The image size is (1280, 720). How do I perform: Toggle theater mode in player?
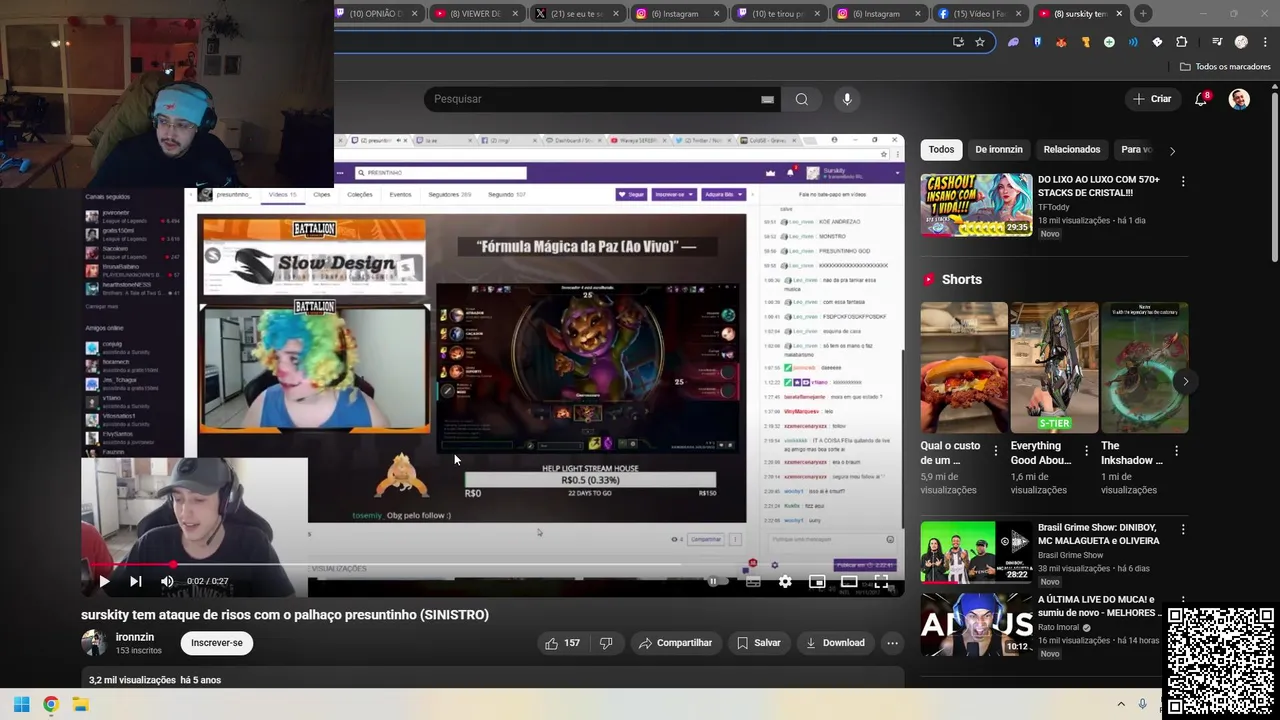[849, 581]
